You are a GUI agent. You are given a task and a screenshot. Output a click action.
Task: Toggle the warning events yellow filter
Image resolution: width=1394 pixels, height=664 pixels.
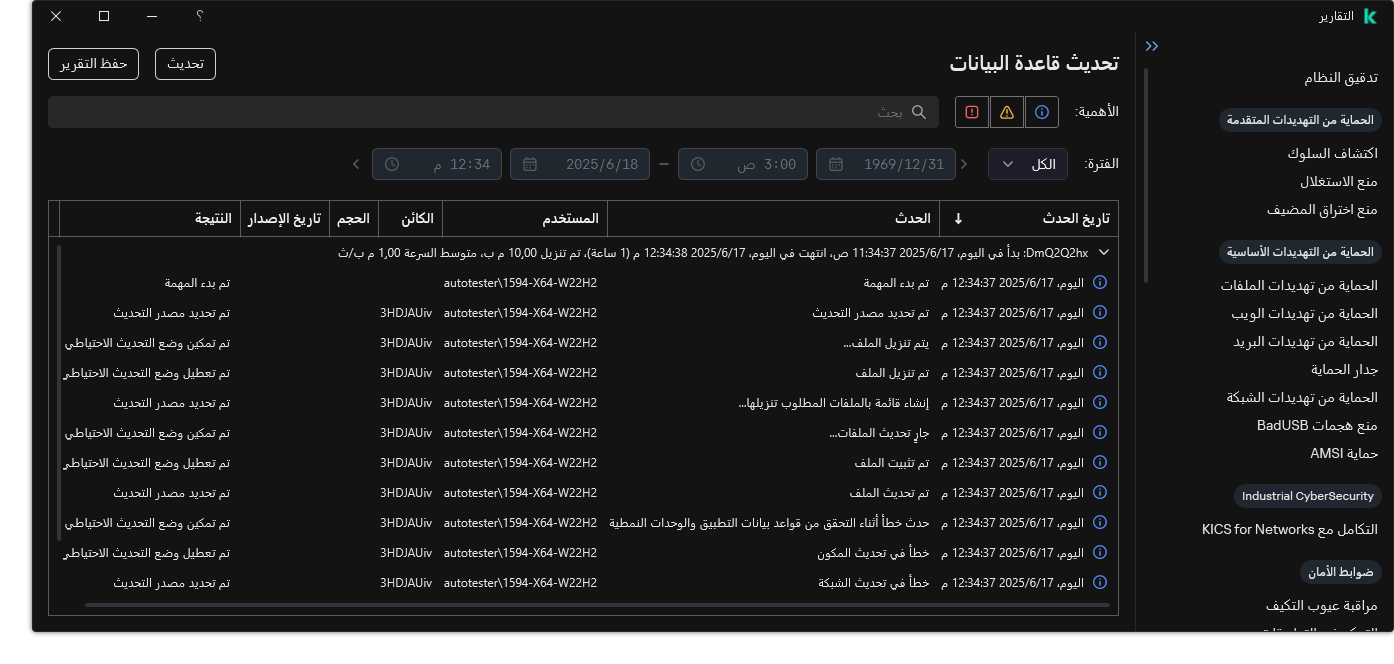point(1007,112)
